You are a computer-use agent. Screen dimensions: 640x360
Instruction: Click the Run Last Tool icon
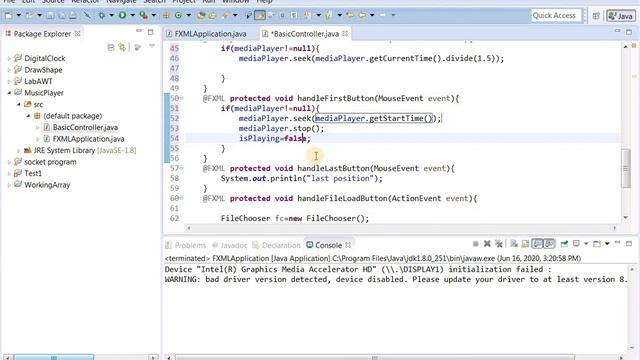143,16
